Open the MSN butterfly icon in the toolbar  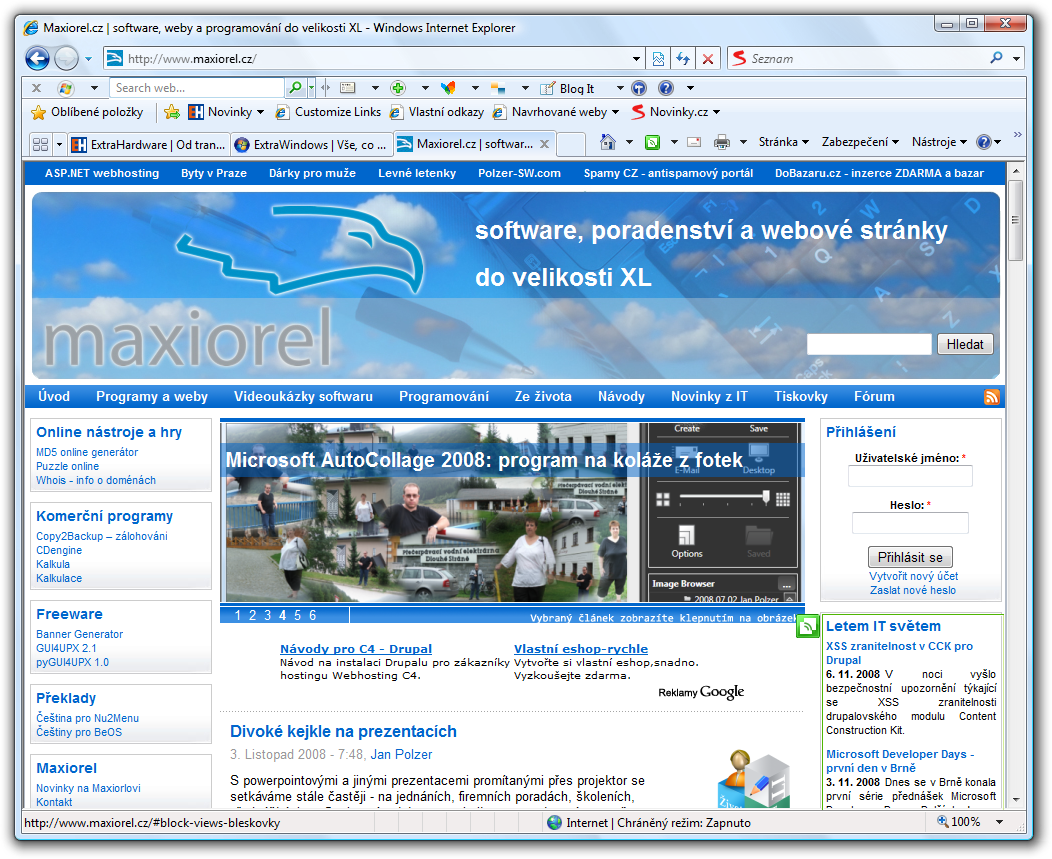click(448, 88)
